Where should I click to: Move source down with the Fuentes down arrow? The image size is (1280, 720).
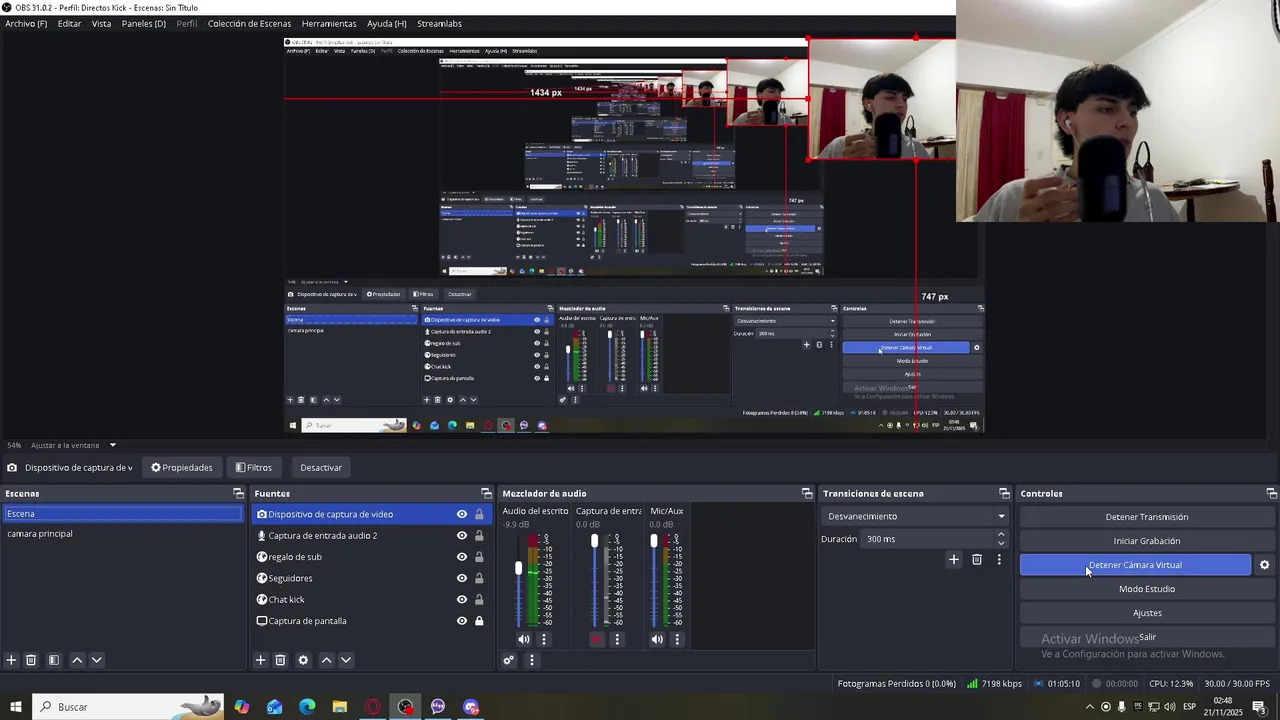click(346, 660)
